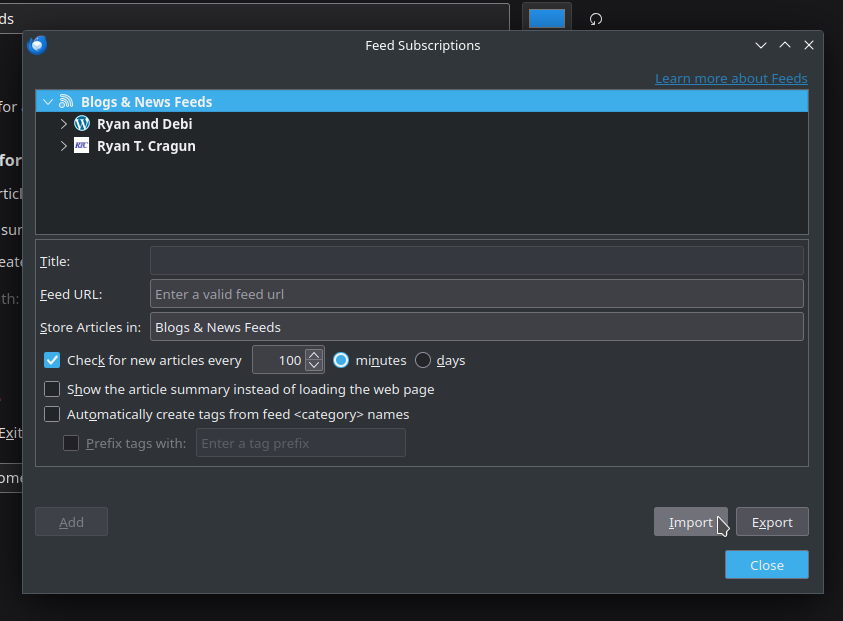This screenshot has width=843, height=621.
Task: Expand the Ryan T. Cragun feed
Action: (x=64, y=146)
